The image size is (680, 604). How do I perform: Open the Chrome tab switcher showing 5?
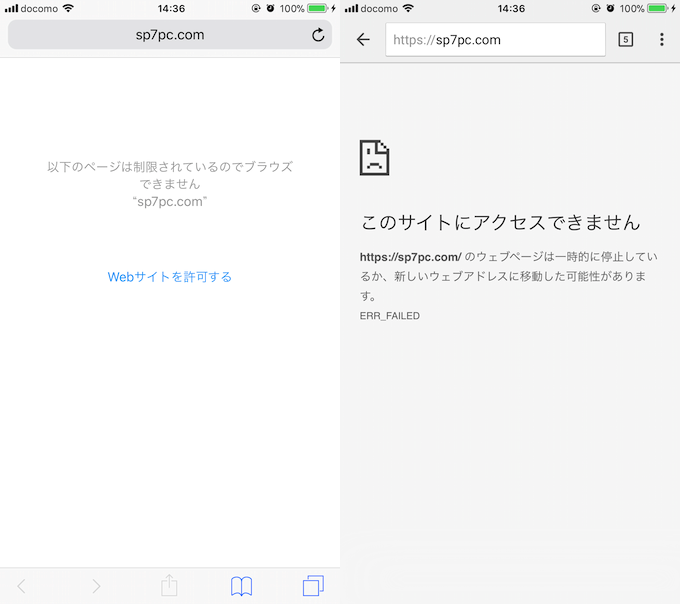click(626, 40)
